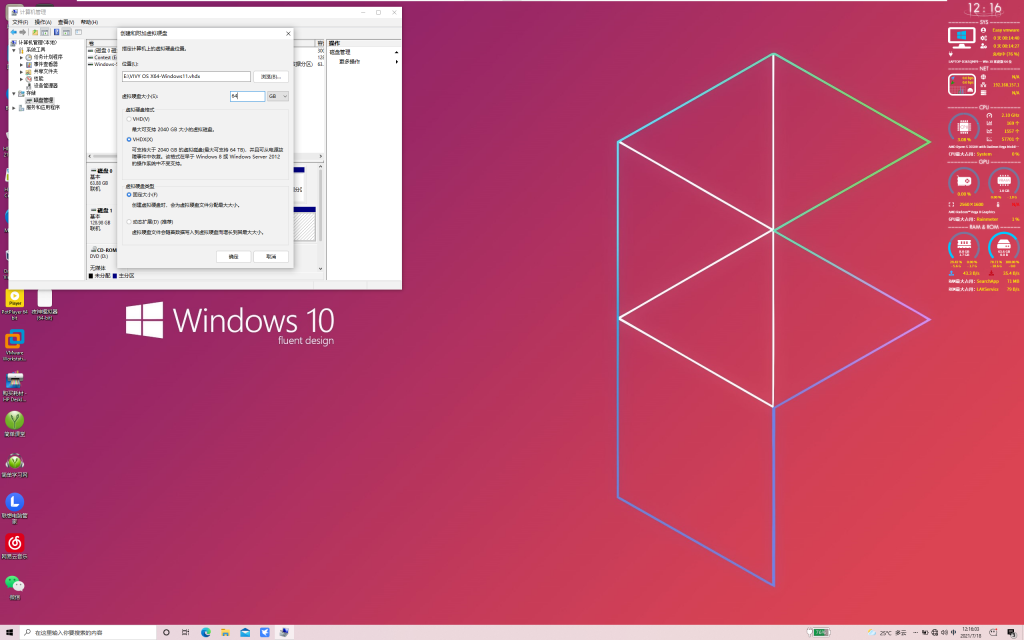The height and width of the screenshot is (640, 1024).
Task: Open the 简单课堂 green desktop icon
Action: click(14, 424)
